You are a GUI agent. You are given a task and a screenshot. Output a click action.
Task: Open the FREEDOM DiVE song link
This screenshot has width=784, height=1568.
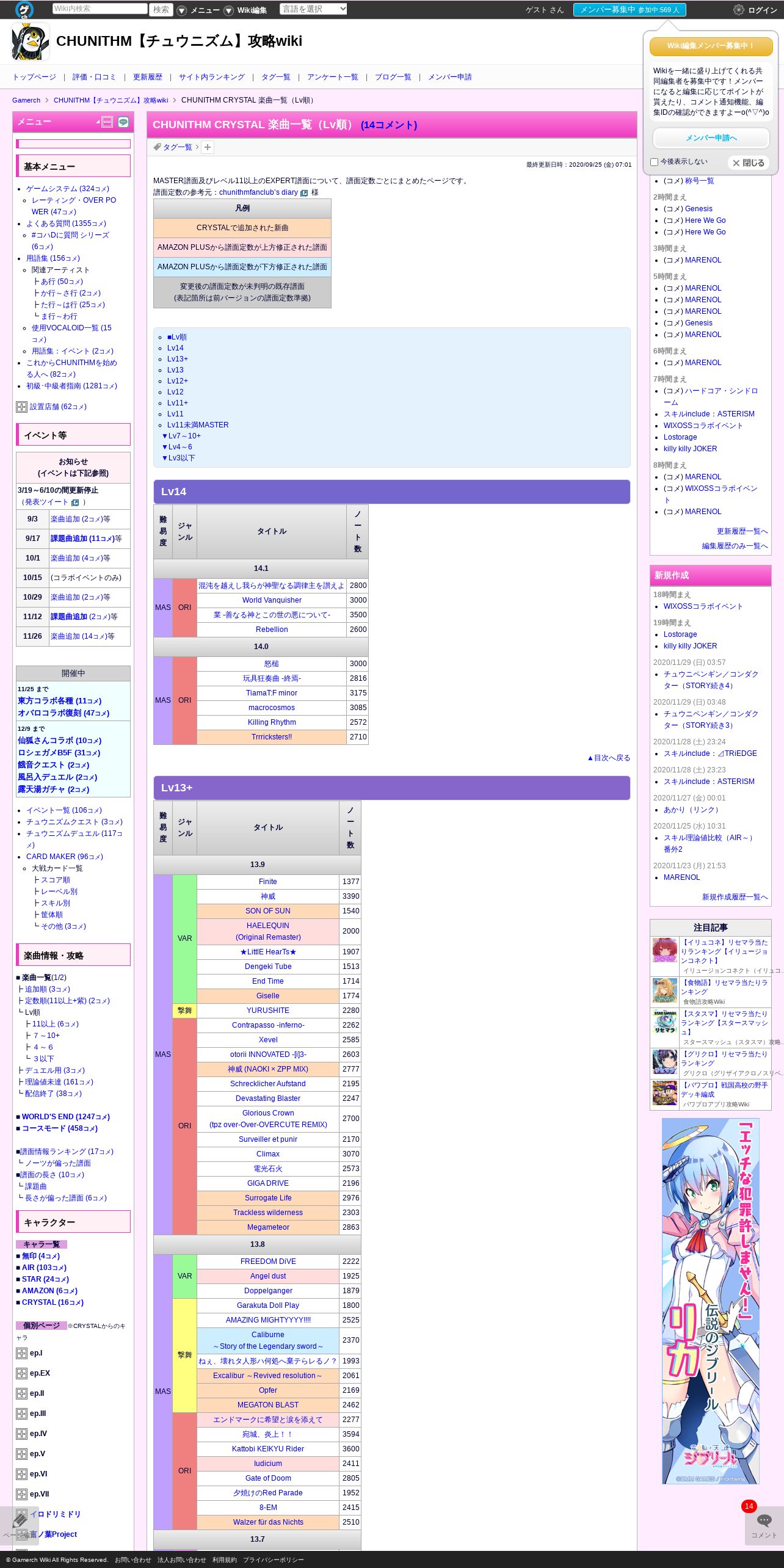[268, 1261]
